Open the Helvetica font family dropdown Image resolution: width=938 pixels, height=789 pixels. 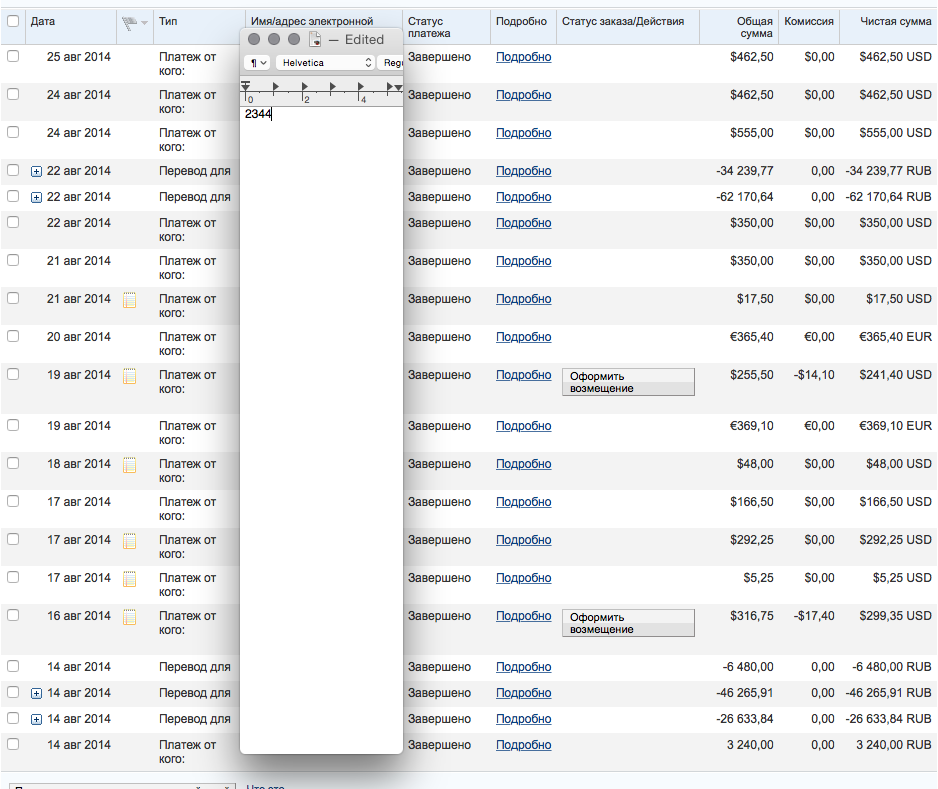(x=327, y=62)
